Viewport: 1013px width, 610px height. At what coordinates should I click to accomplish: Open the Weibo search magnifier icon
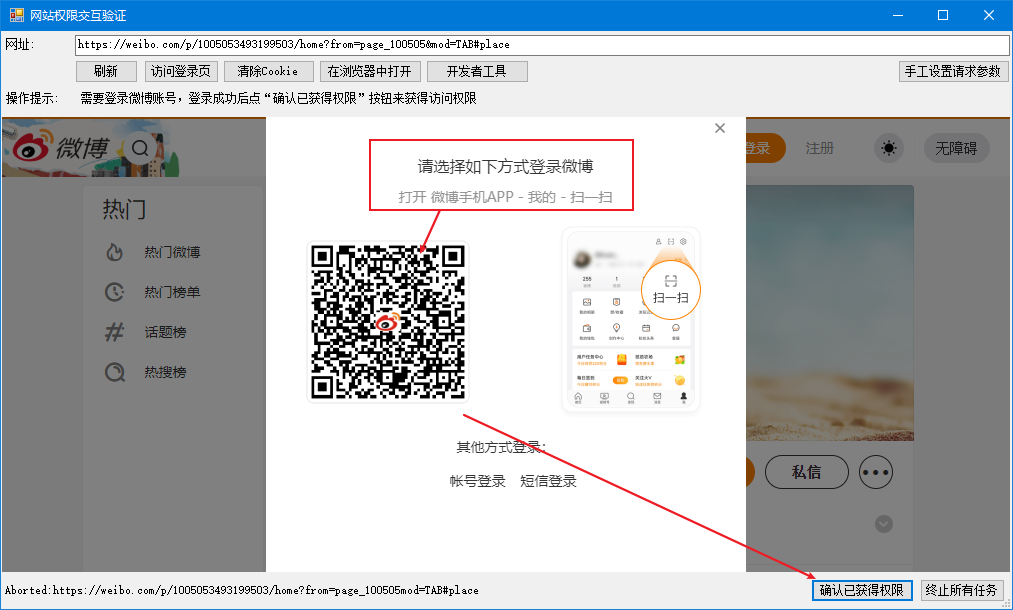pos(140,149)
